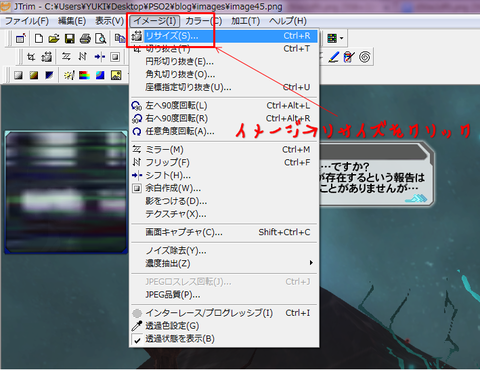Select the crop tool icon in the toolbar
The image size is (480, 370).
(31, 57)
